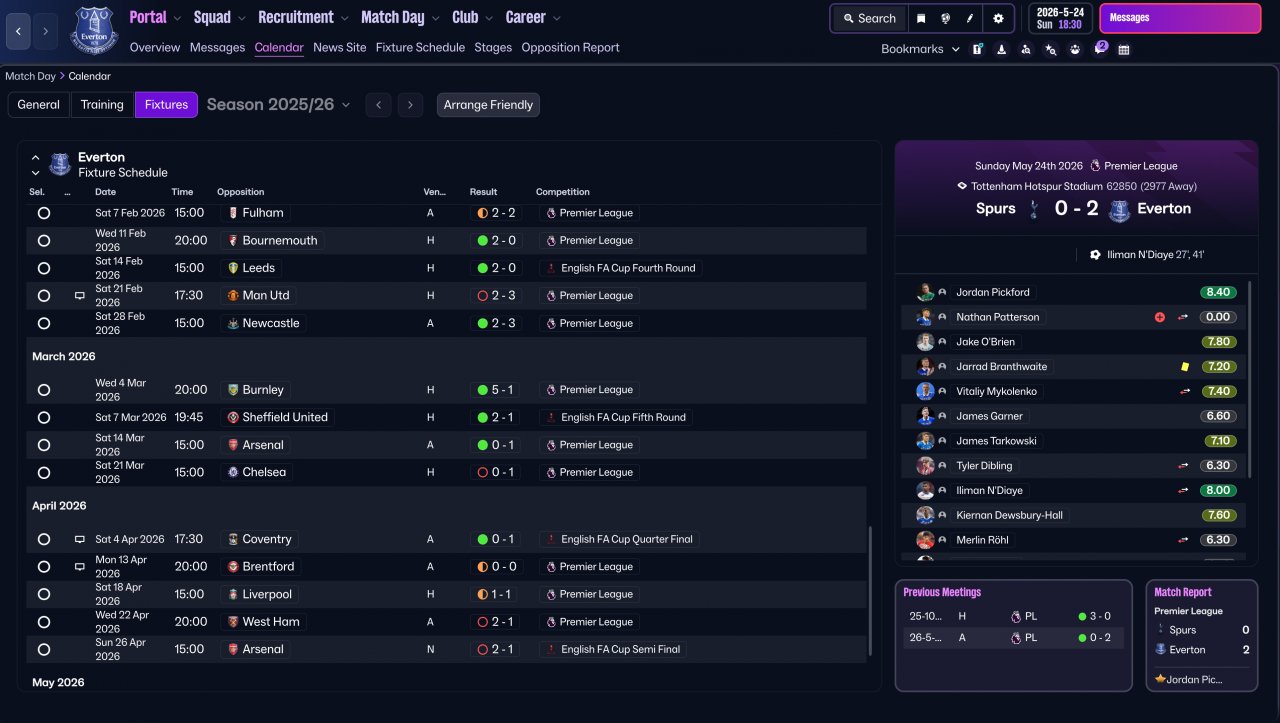The height and width of the screenshot is (723, 1280).
Task: Click the red injury icon for Nathan Patterson
Action: [1160, 317]
